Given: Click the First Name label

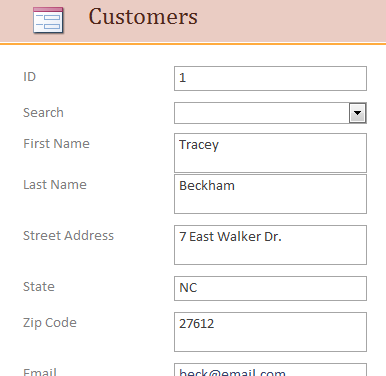Looking at the screenshot, I should pyautogui.click(x=56, y=144).
